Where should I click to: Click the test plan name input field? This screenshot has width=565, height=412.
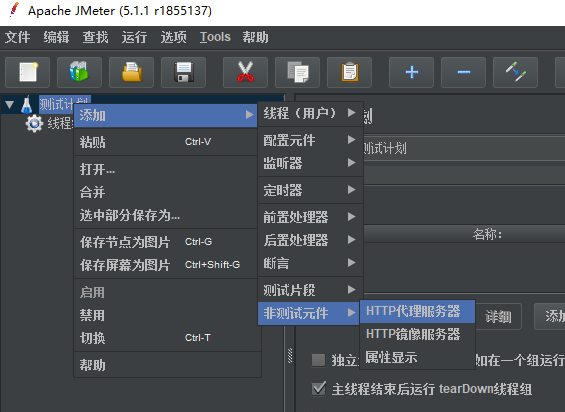[x=464, y=148]
